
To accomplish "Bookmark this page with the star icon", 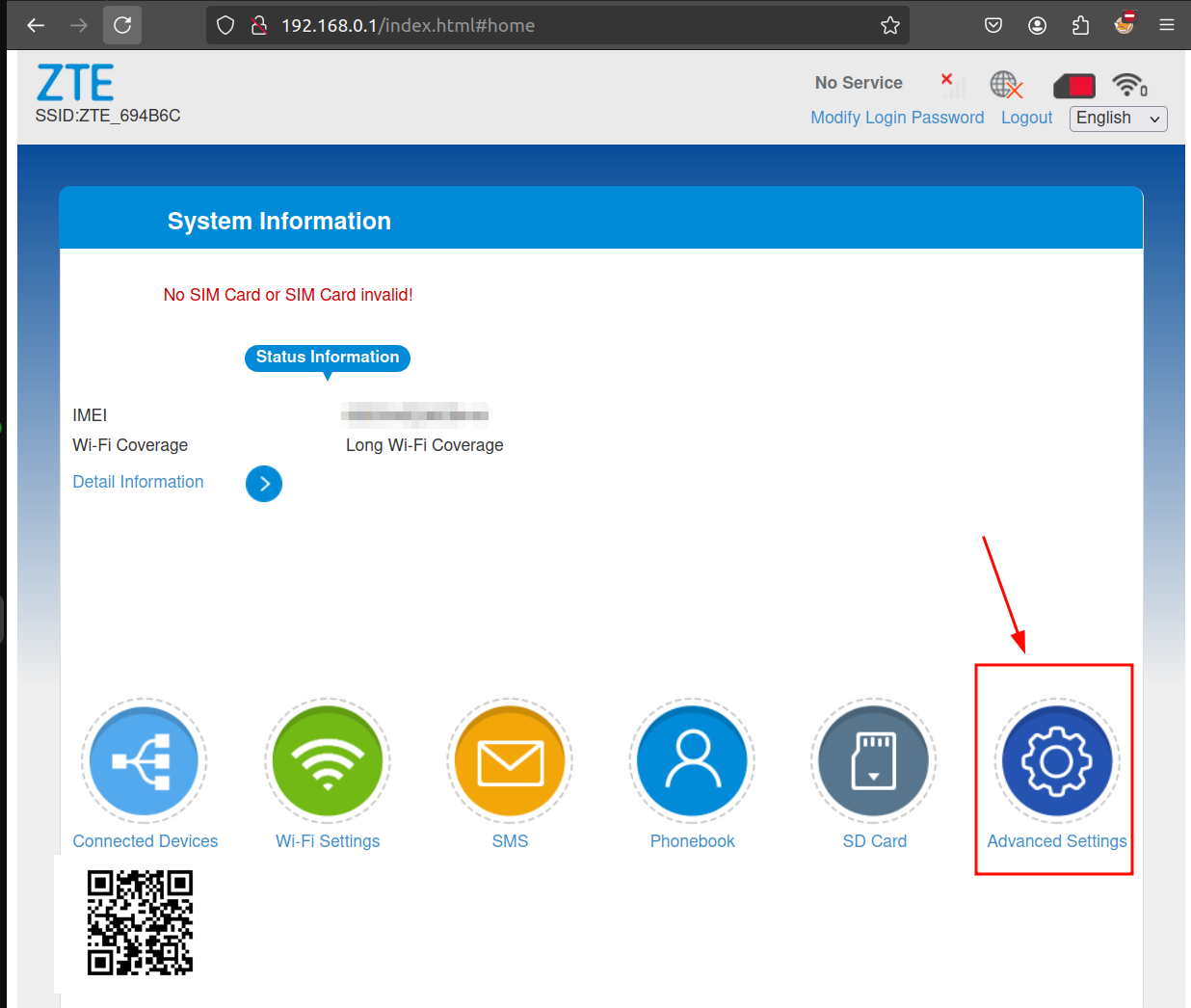I will [x=889, y=25].
